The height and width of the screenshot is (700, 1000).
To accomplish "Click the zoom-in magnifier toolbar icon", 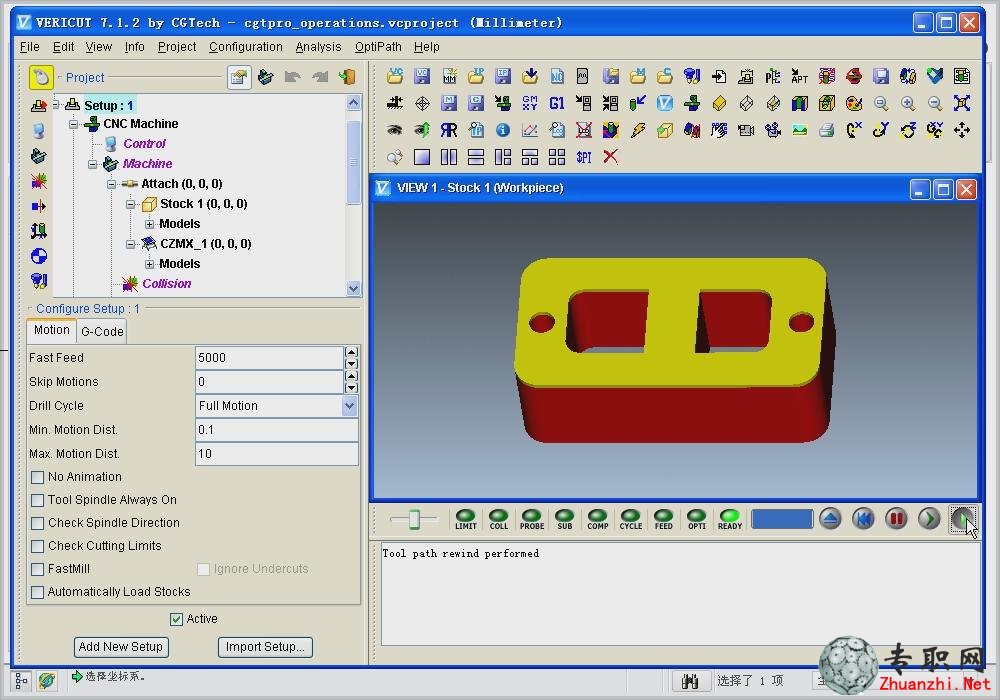I will (908, 103).
